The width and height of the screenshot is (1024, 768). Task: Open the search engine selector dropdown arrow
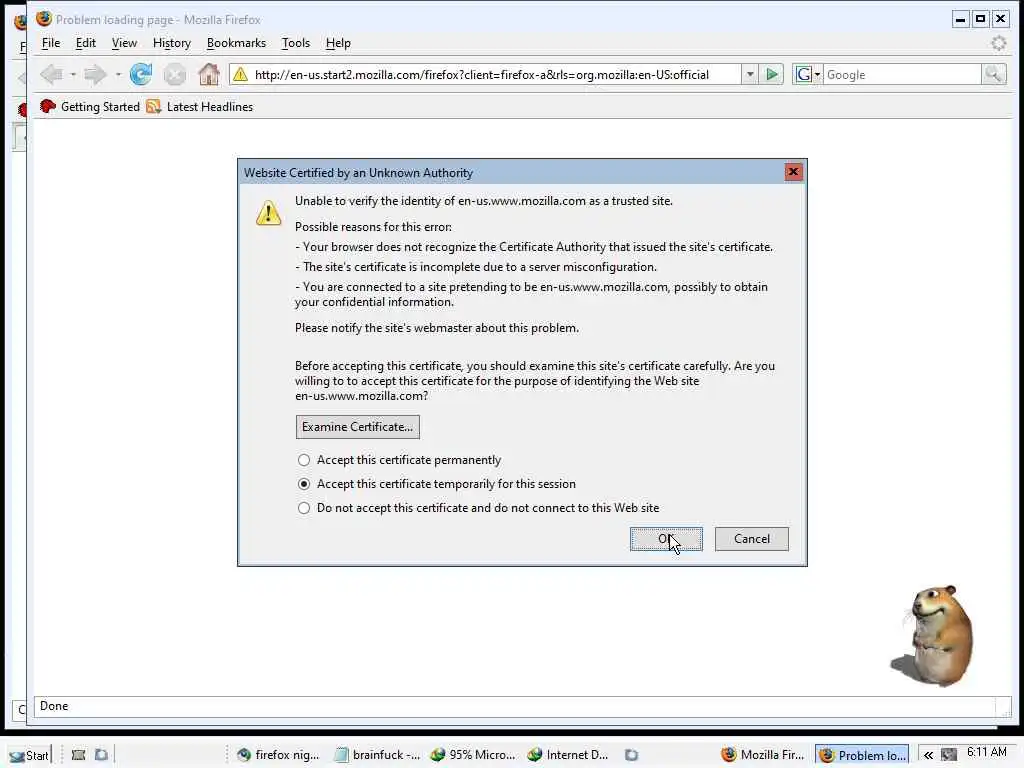pos(817,74)
